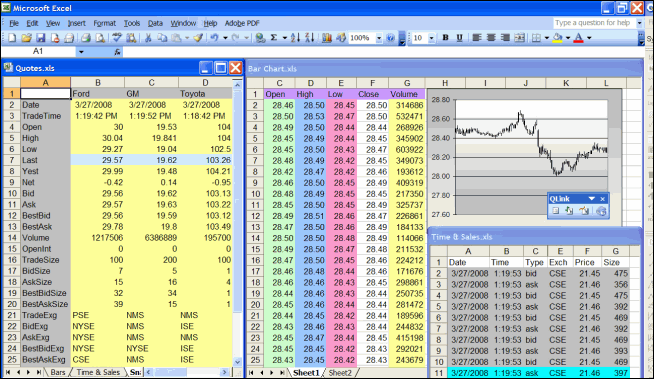Click the Print Preview icon

pos(100,38)
